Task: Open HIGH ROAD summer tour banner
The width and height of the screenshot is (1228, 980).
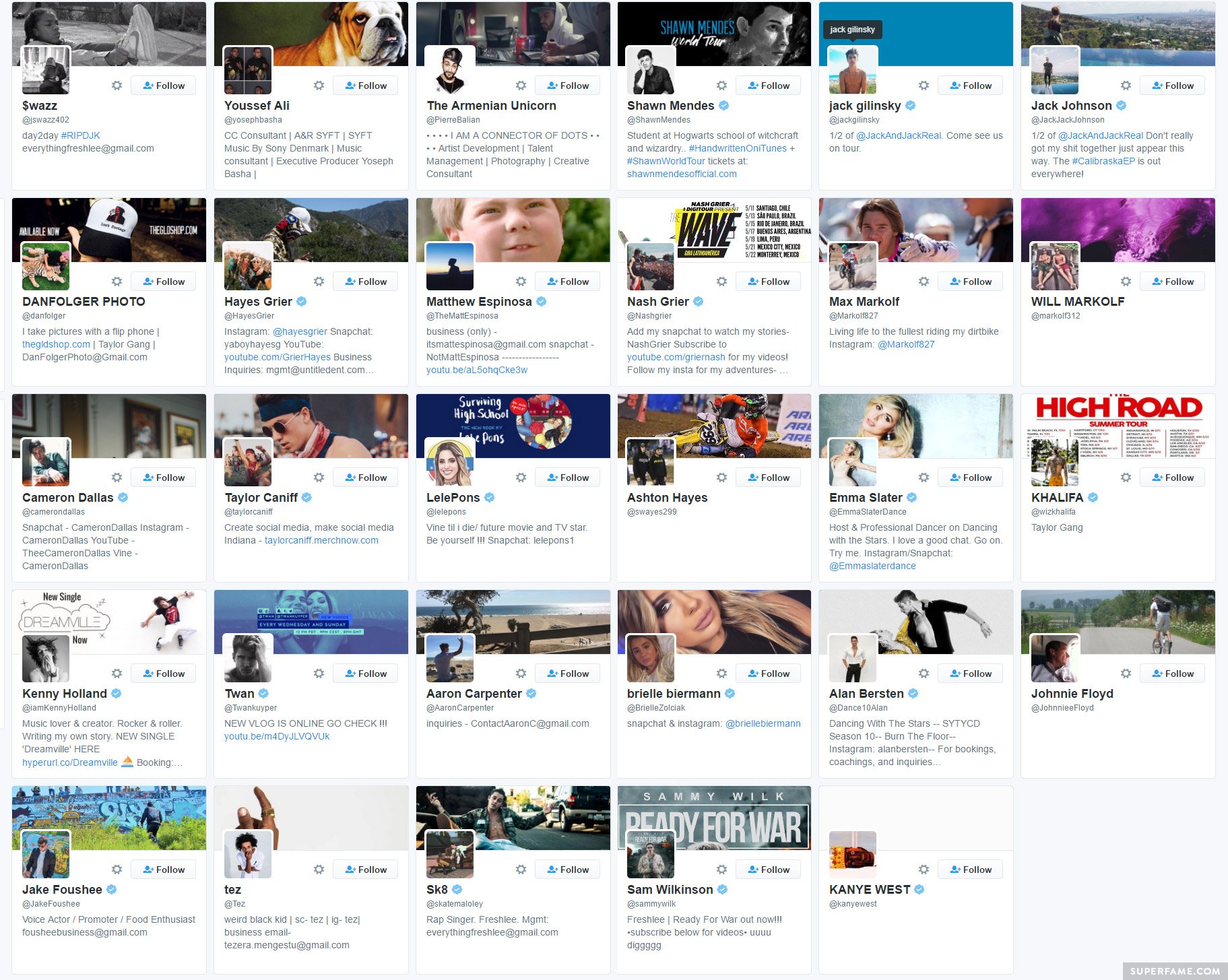Action: 1118,426
